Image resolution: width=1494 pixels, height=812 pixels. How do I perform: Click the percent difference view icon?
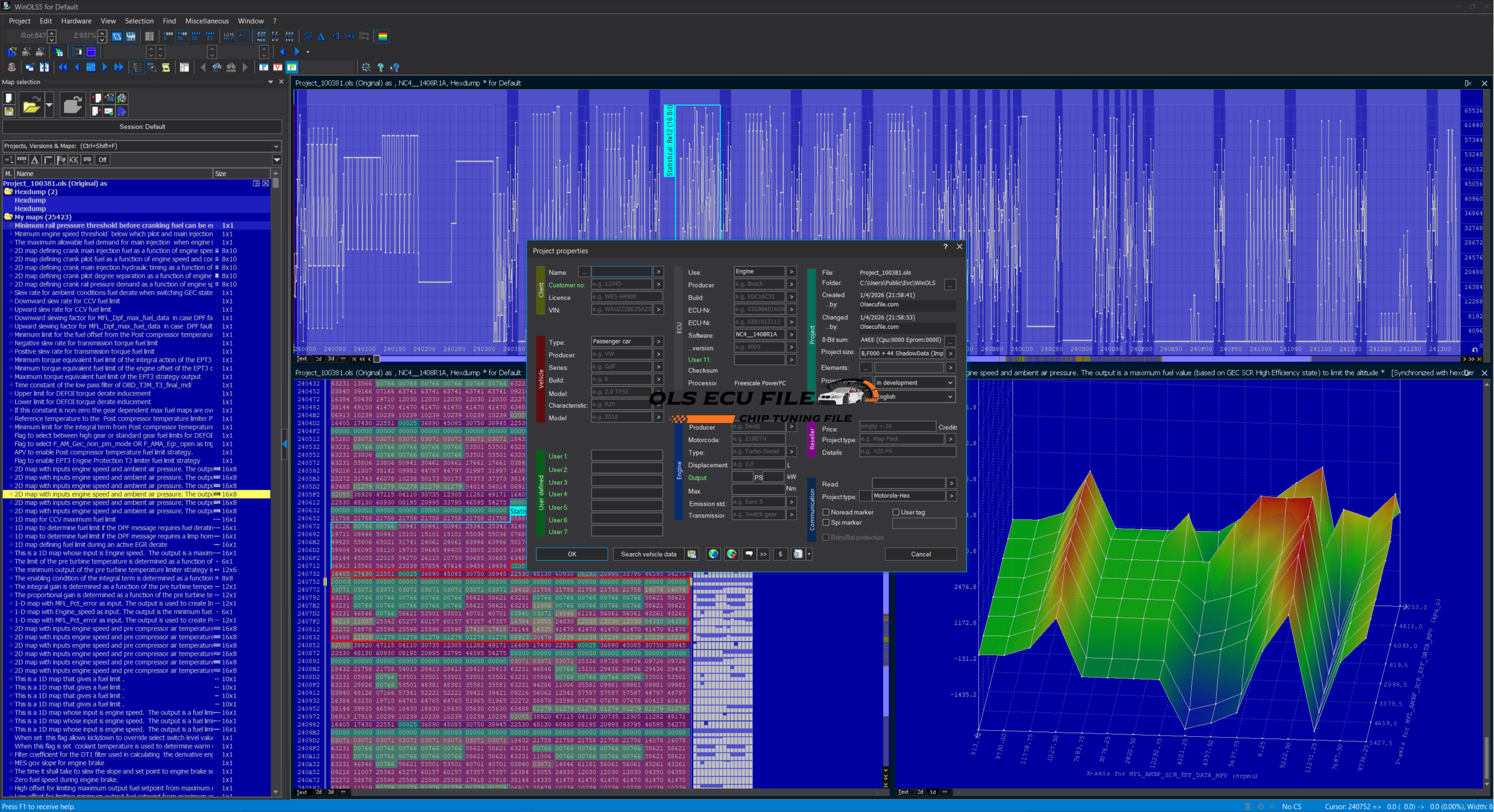point(308,36)
